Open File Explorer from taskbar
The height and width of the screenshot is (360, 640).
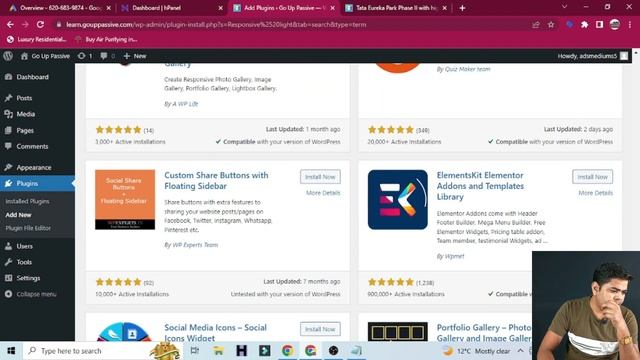[x=218, y=351]
